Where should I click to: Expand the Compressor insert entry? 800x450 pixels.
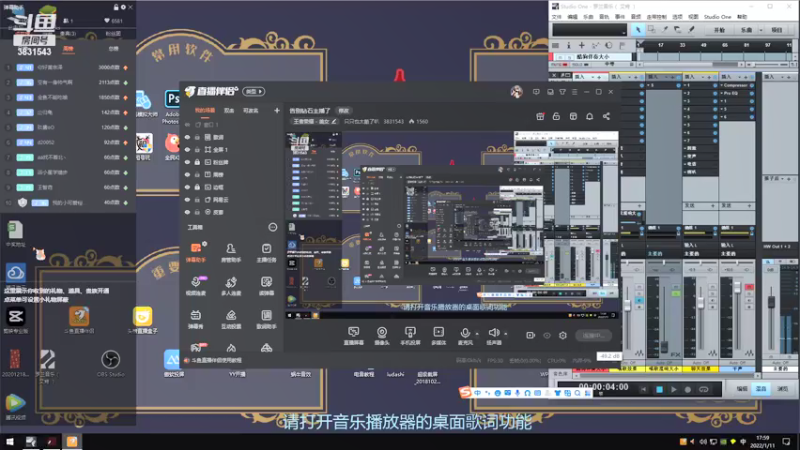[721, 85]
